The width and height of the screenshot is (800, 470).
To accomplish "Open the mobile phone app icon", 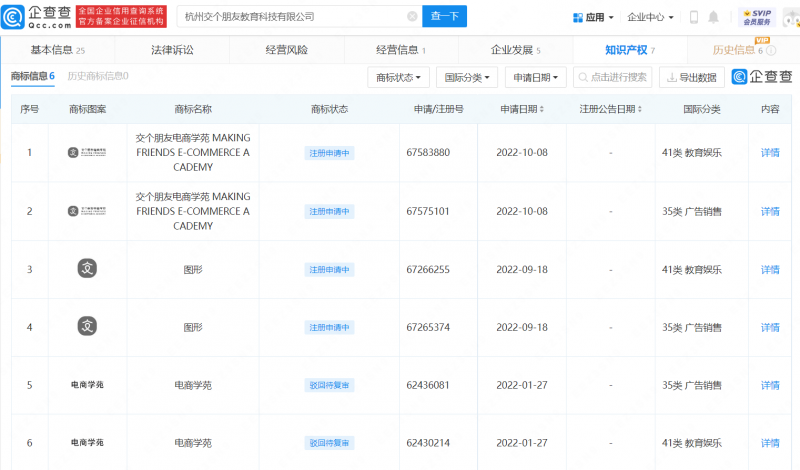I will pyautogui.click(x=695, y=17).
